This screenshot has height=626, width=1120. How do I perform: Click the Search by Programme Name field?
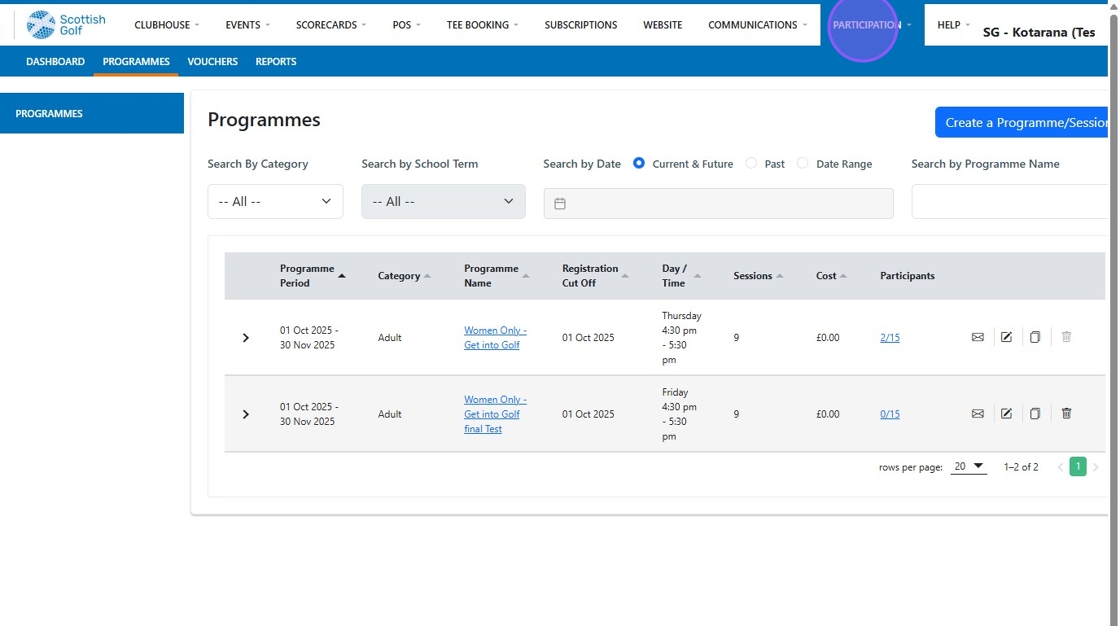click(x=1009, y=201)
